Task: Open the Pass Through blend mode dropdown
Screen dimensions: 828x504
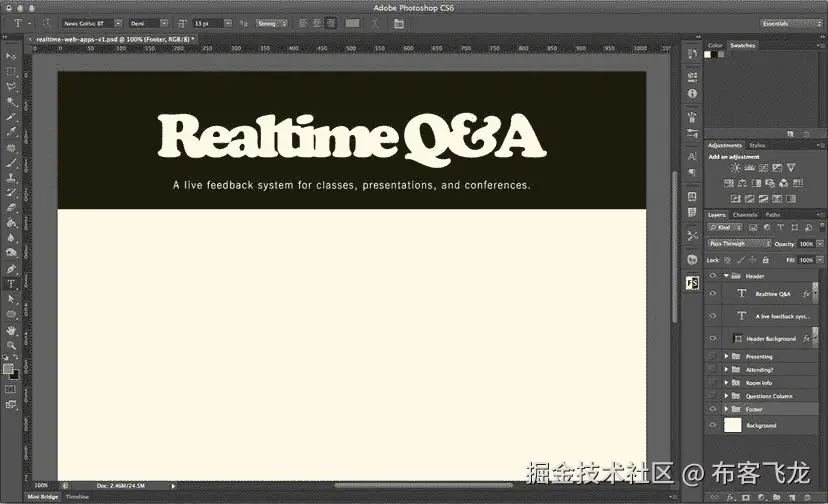Action: click(739, 244)
